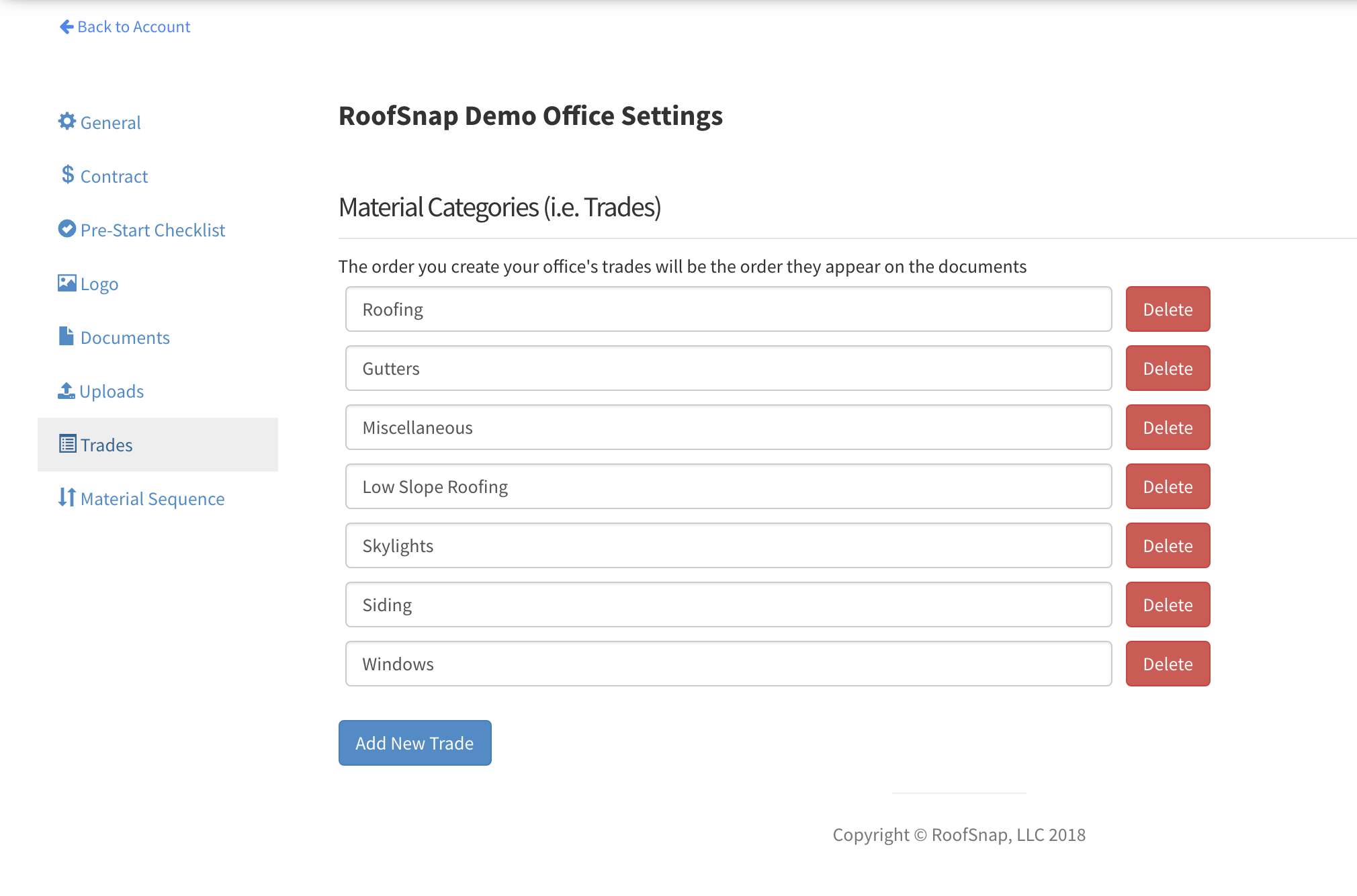Delete the Gutters trade
Viewport: 1357px width, 896px height.
(1168, 368)
